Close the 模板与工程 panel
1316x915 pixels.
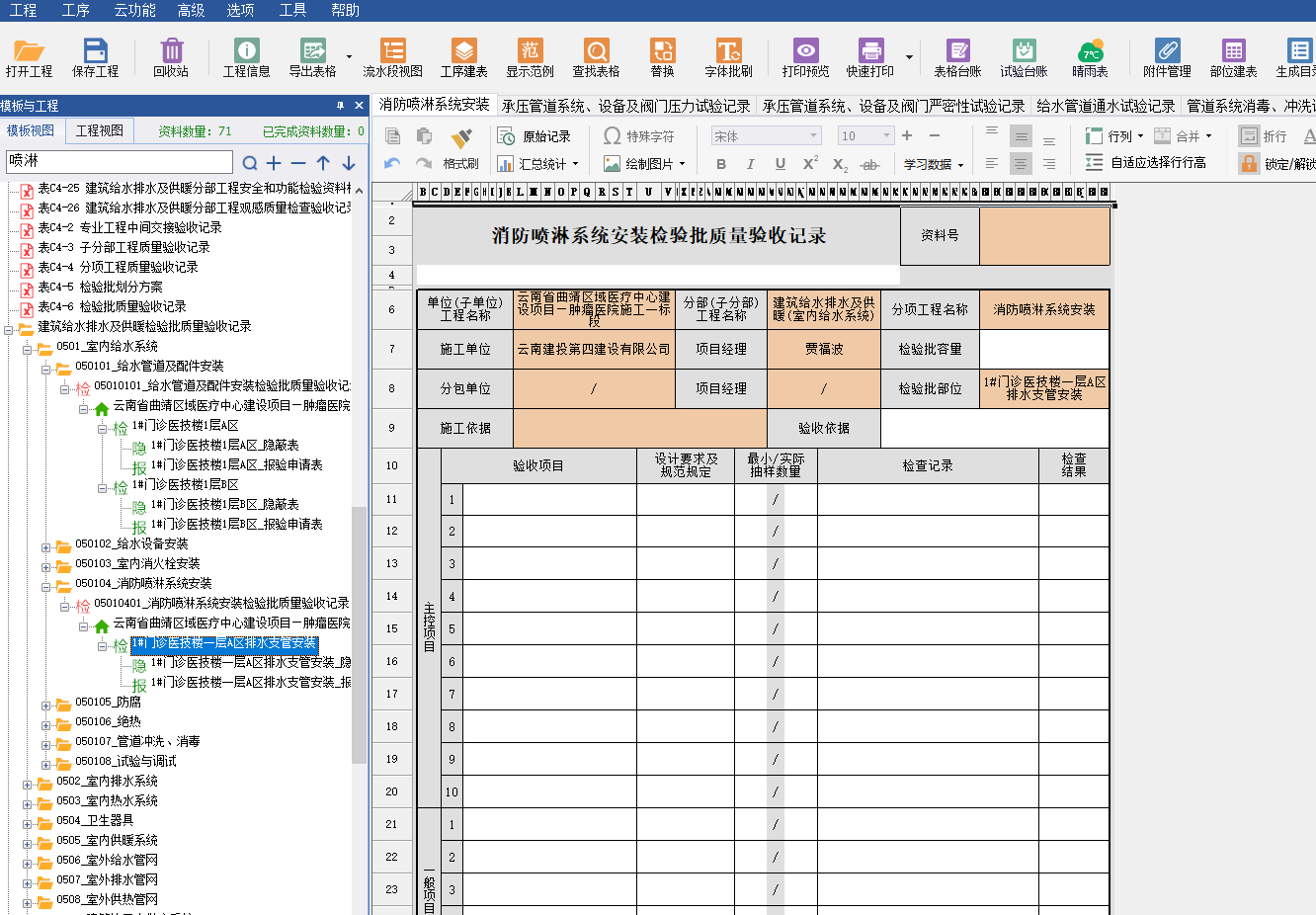(359, 105)
